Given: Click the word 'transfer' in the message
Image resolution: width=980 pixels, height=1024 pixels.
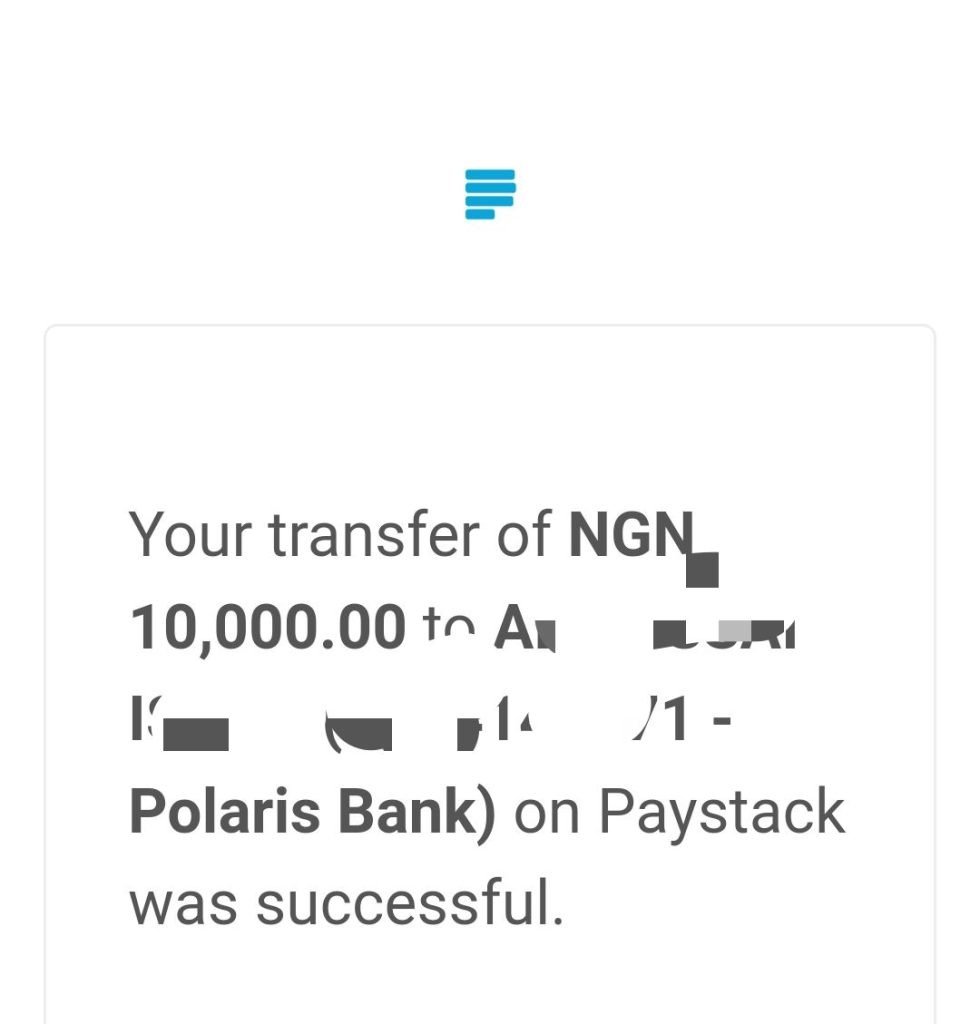Looking at the screenshot, I should tap(375, 534).
